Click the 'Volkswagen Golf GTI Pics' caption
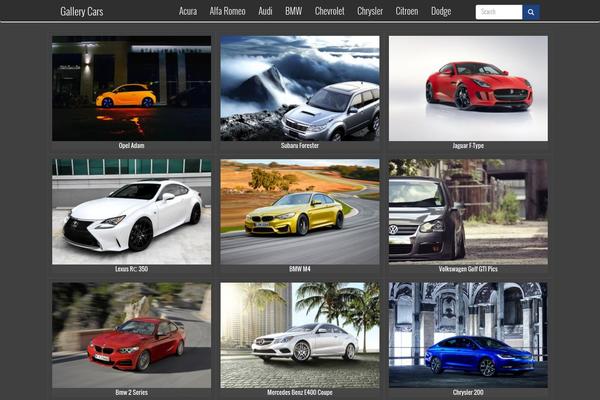This screenshot has height=400, width=600. tap(468, 269)
